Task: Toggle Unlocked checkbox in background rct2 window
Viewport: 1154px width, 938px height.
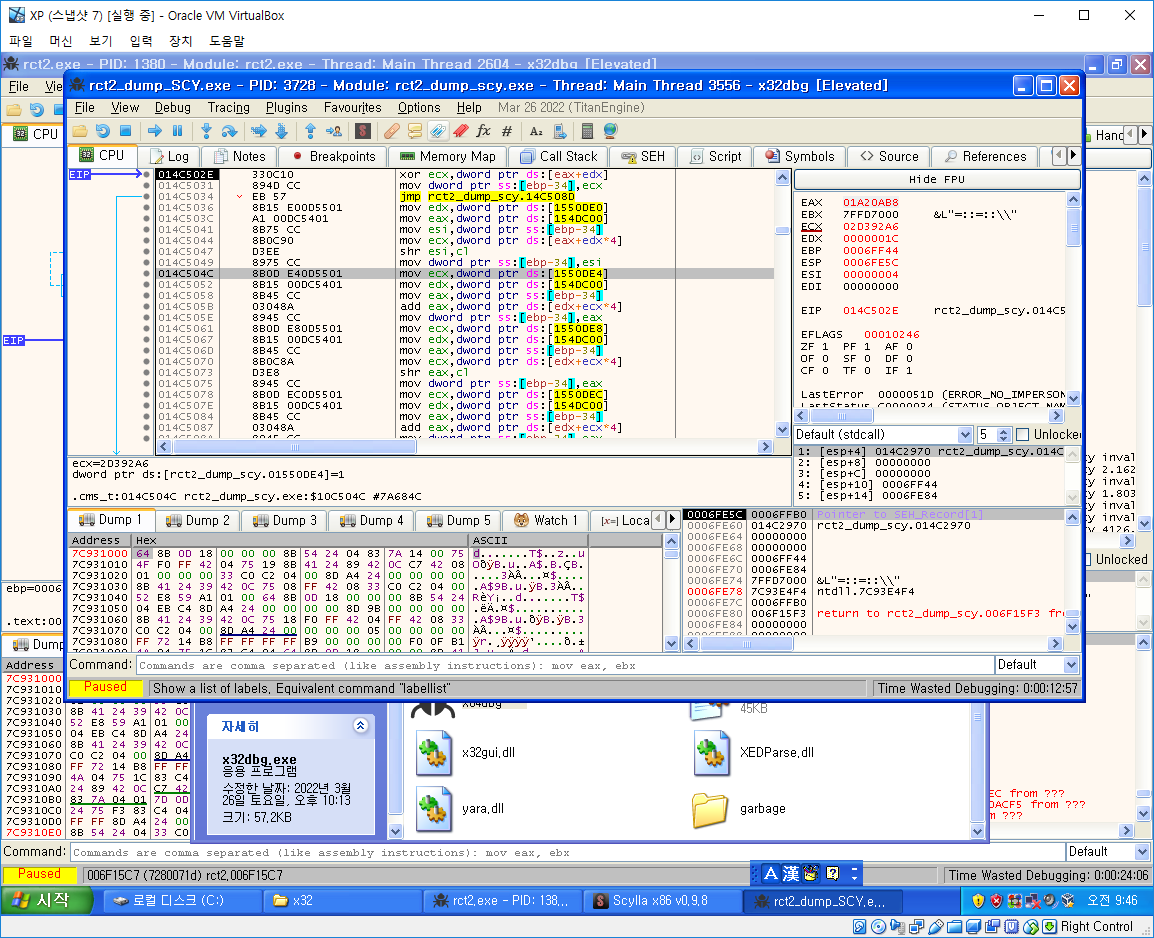Action: click(1088, 560)
